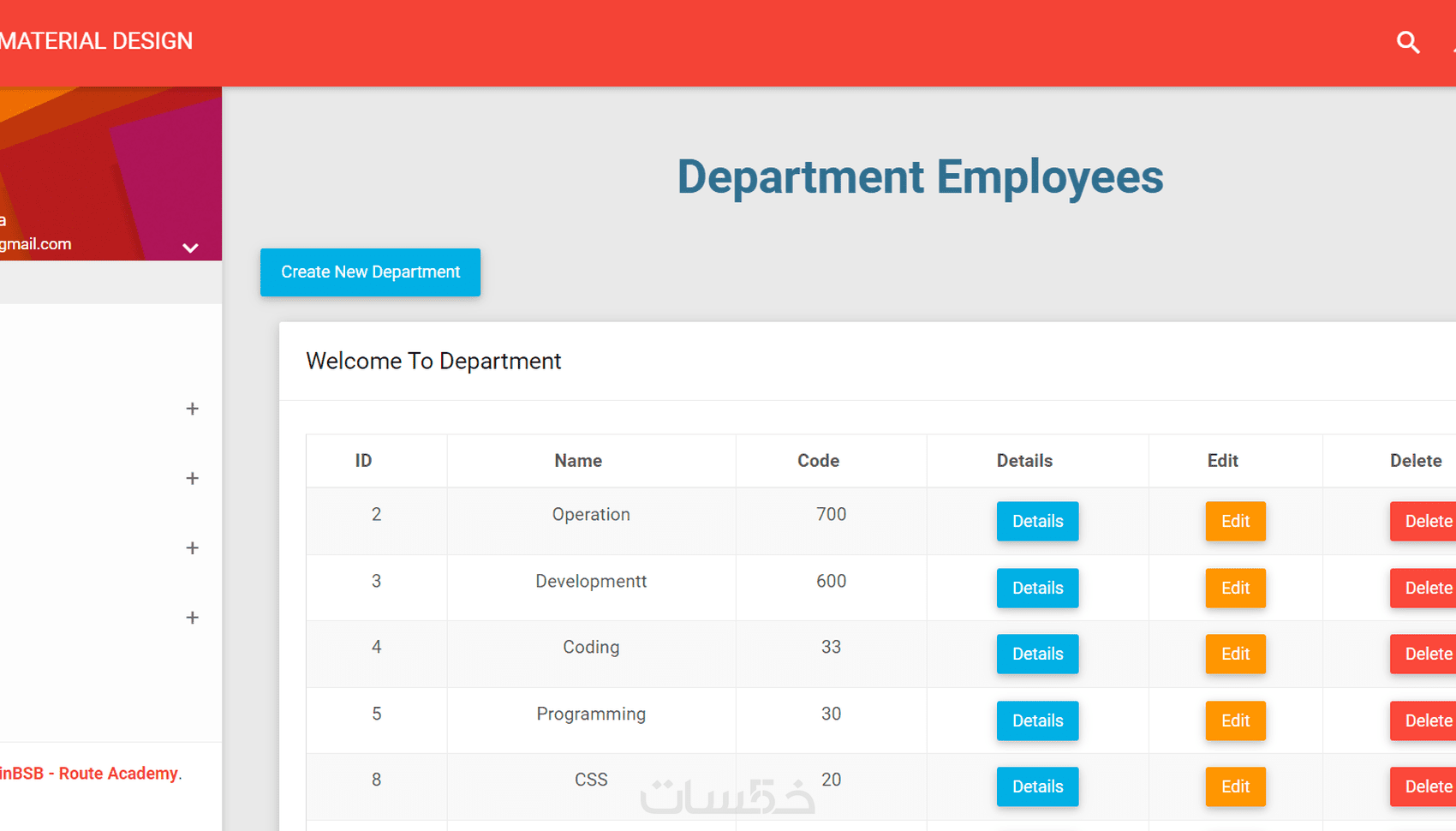
Task: Delete the Coding department row
Action: coord(1423,654)
